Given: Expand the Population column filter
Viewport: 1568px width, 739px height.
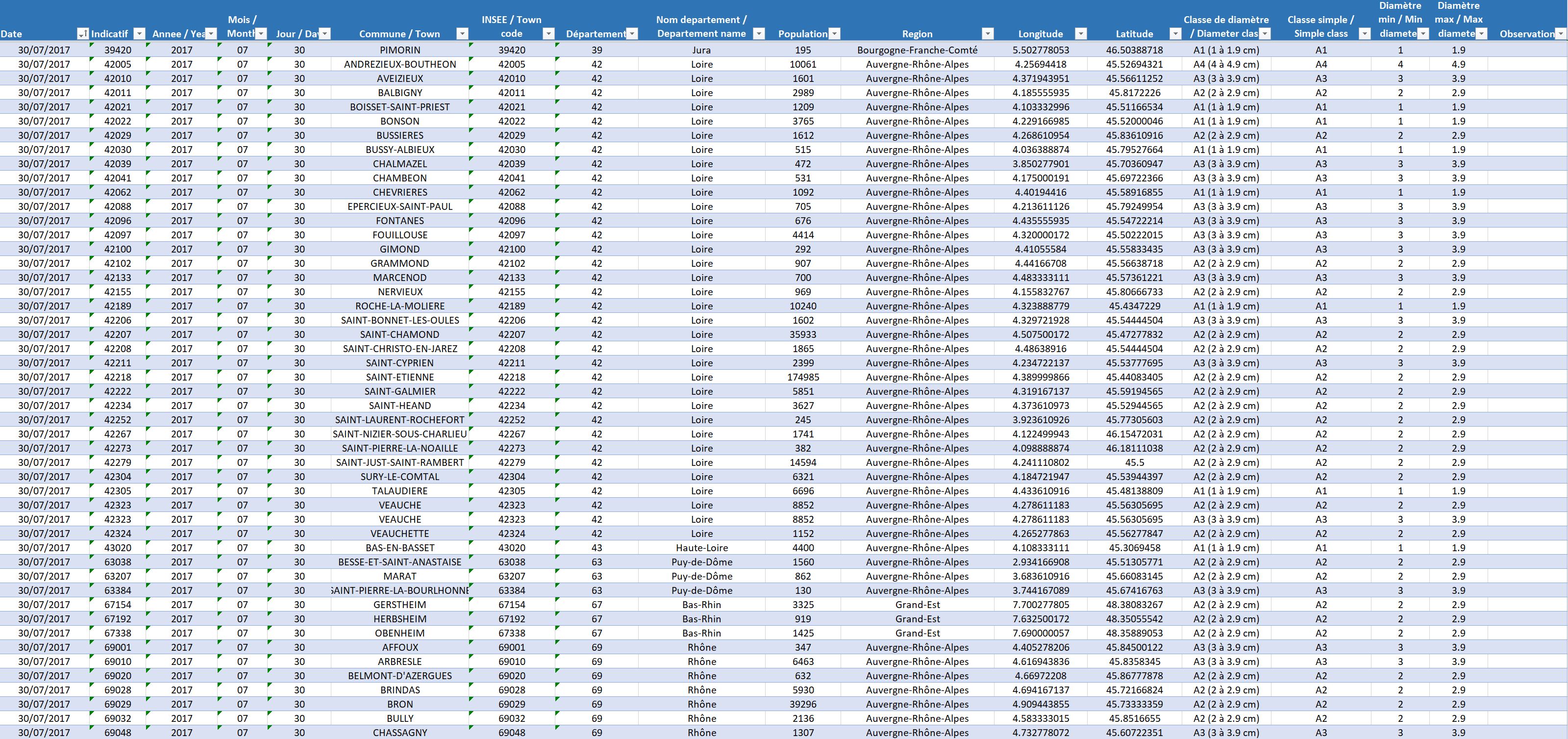Looking at the screenshot, I should tap(835, 34).
